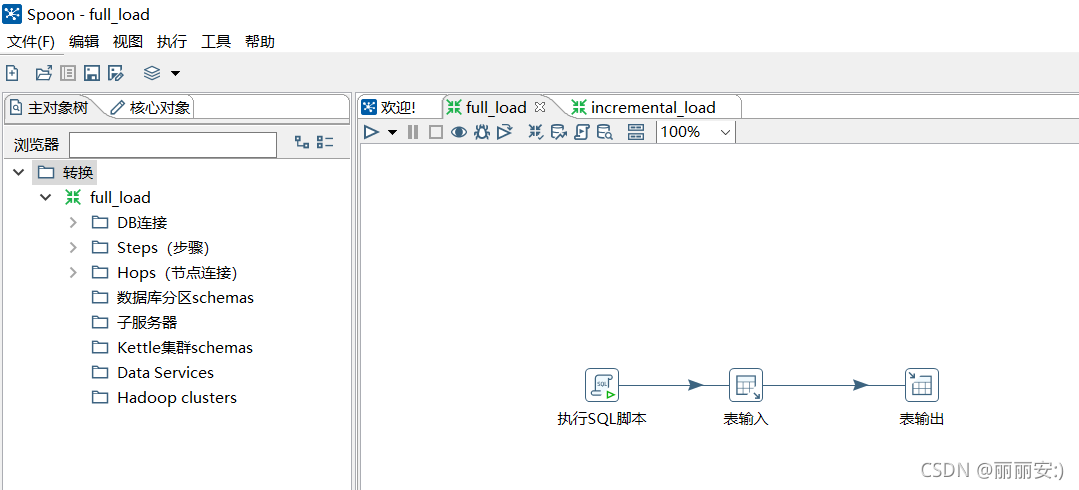Open the run options dropdown arrow
Viewport: 1079px width, 490px height.
pos(392,132)
